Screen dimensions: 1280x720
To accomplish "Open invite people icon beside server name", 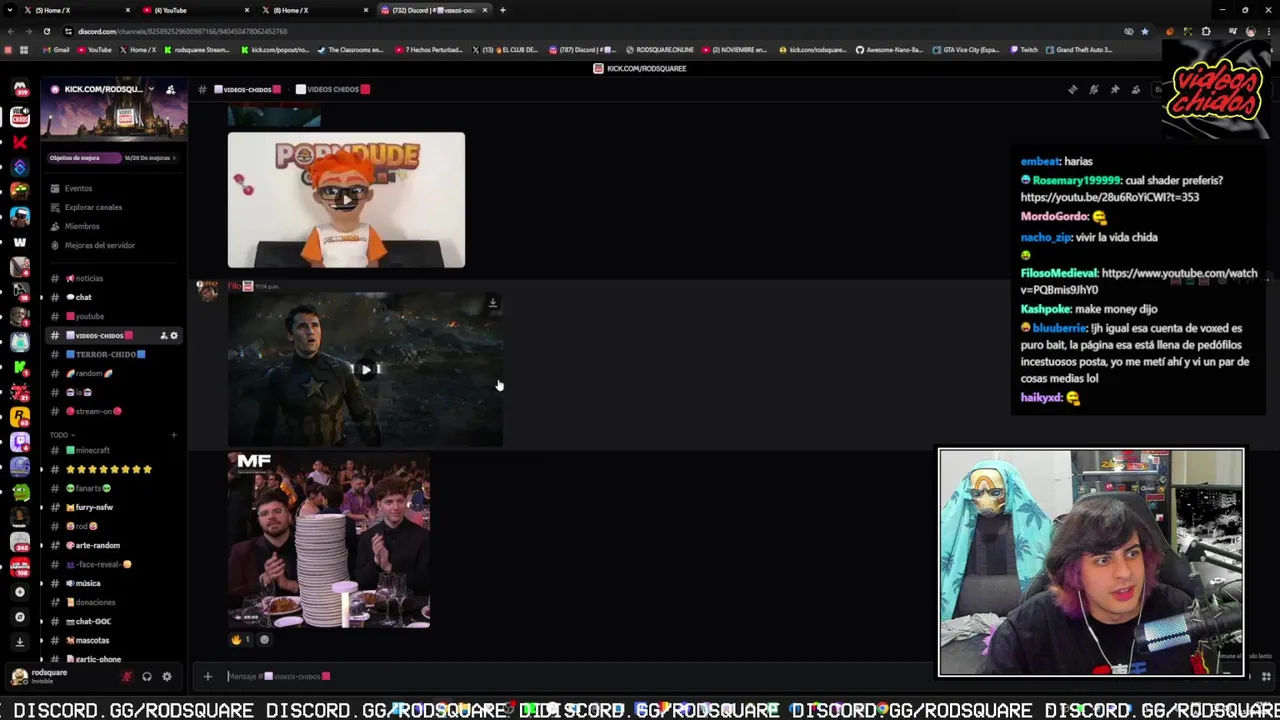I will (170, 90).
